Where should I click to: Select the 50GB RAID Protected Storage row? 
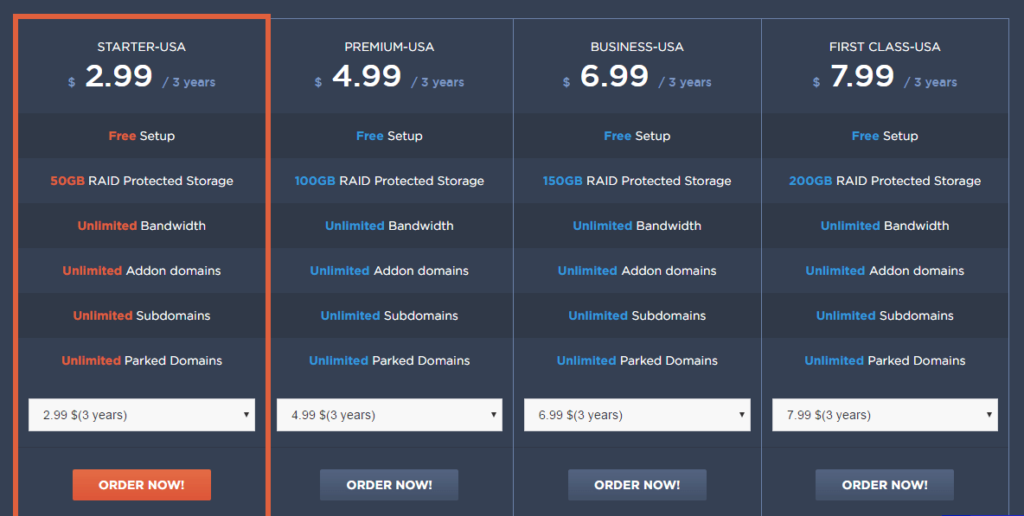141,181
